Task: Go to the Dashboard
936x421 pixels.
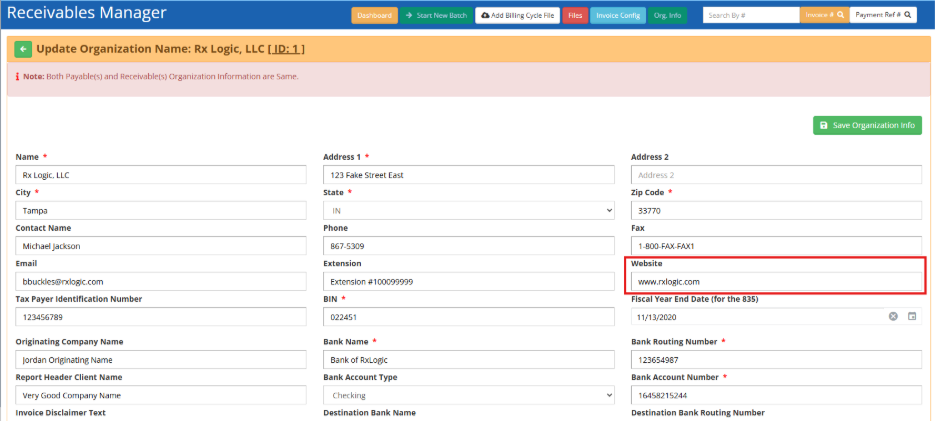Action: pos(374,15)
